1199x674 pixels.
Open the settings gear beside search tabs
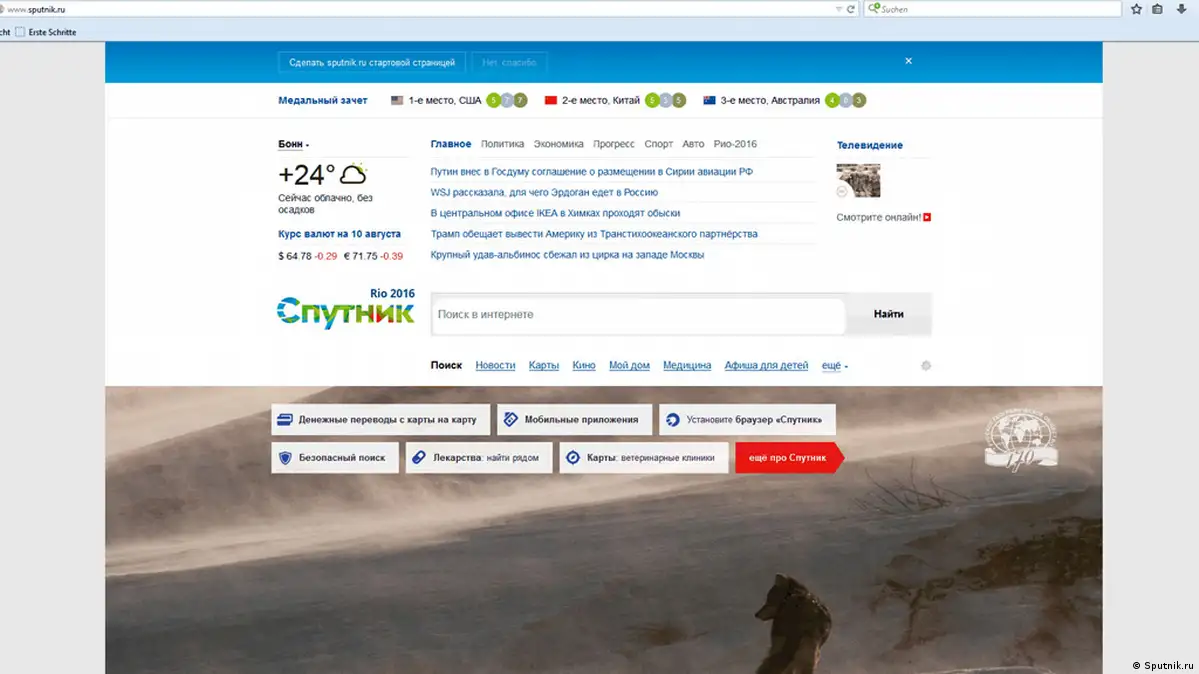(x=926, y=366)
